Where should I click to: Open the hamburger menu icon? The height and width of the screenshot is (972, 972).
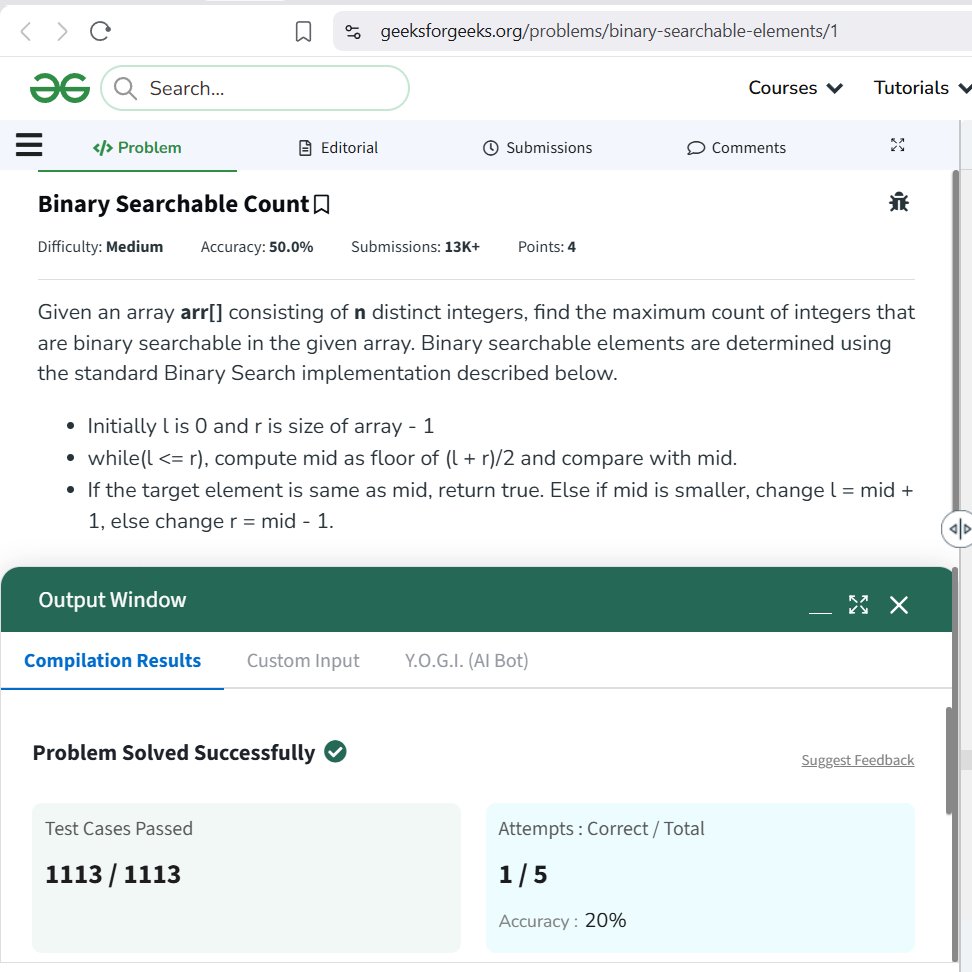(x=29, y=144)
